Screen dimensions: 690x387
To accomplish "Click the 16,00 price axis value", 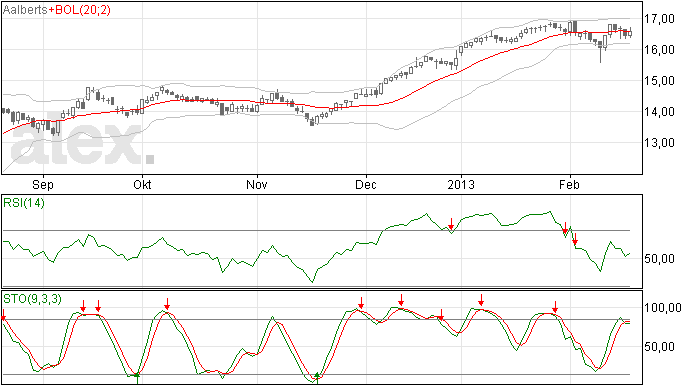I will tap(659, 50).
